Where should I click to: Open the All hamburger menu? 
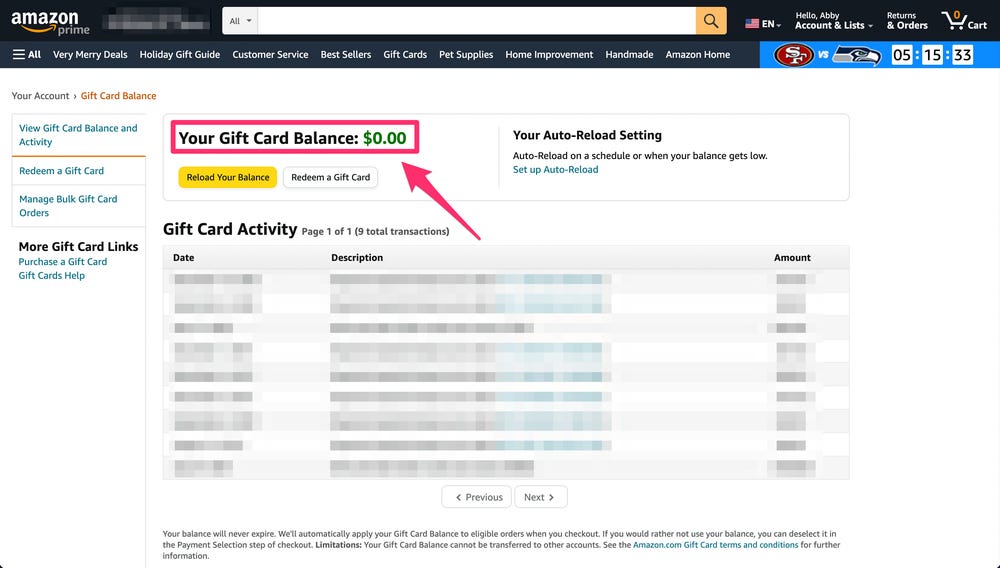[x=27, y=55]
